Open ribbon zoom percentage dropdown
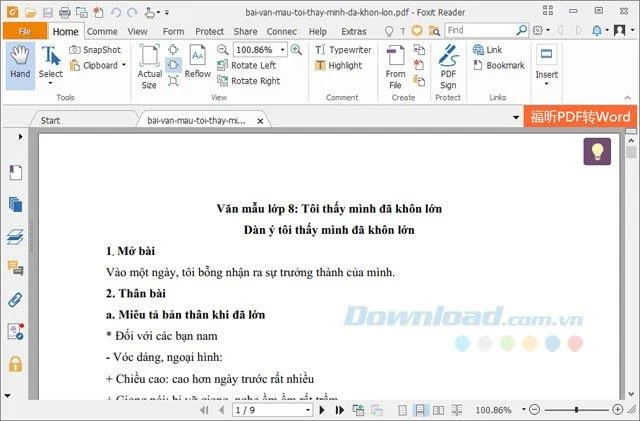Image resolution: width=640 pixels, height=421 pixels. (x=282, y=50)
